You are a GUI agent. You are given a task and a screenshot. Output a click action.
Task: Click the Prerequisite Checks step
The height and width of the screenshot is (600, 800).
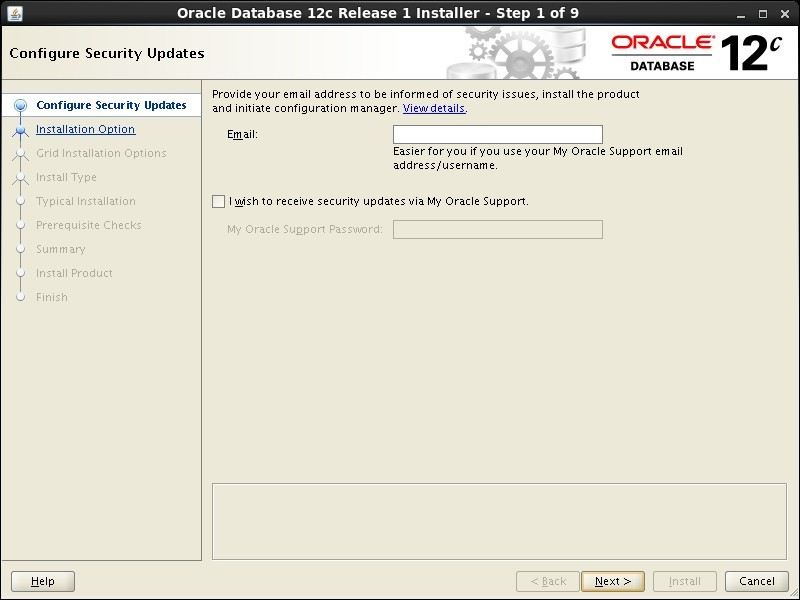88,225
